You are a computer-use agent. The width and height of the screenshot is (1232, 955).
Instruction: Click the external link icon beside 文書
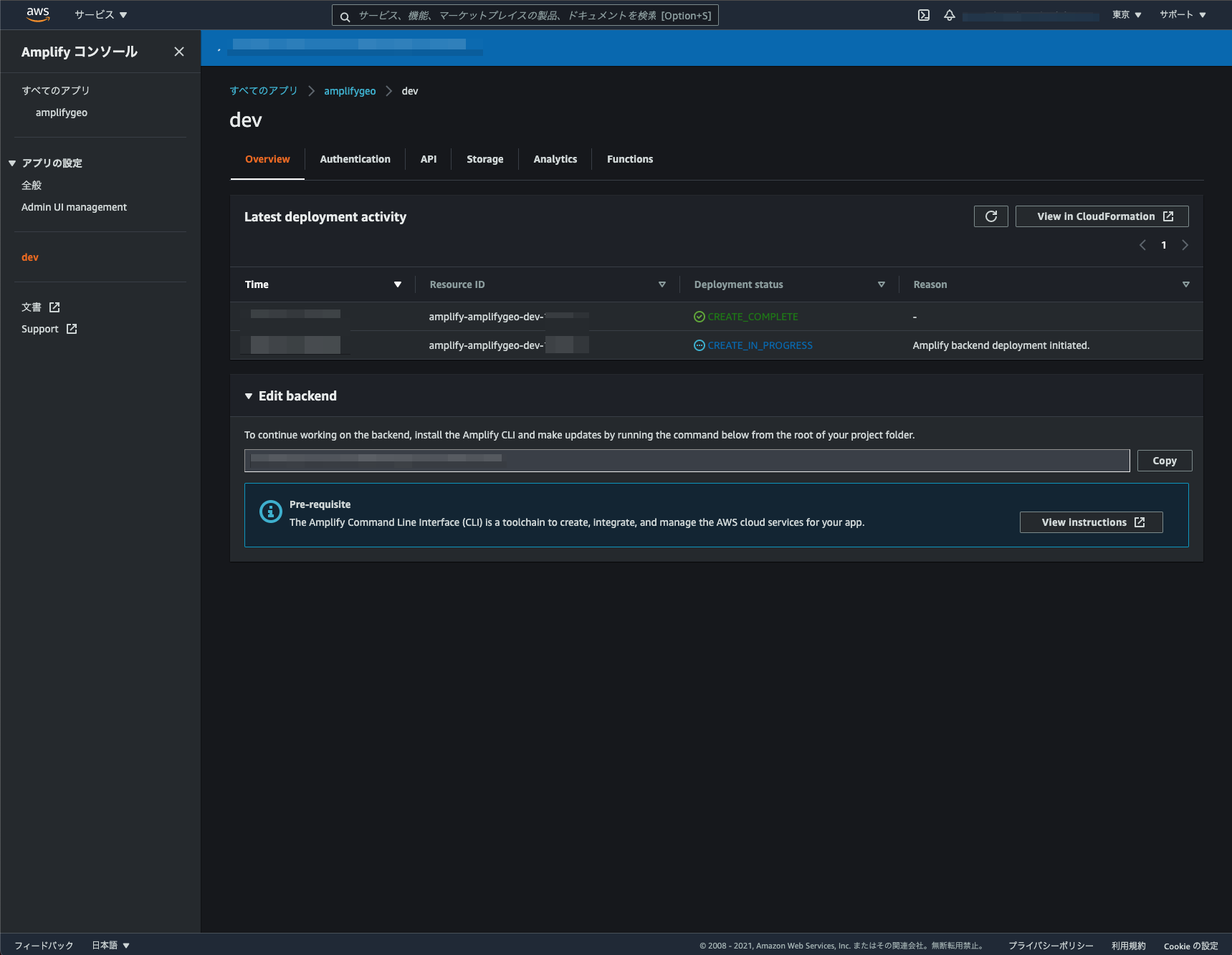[54, 307]
